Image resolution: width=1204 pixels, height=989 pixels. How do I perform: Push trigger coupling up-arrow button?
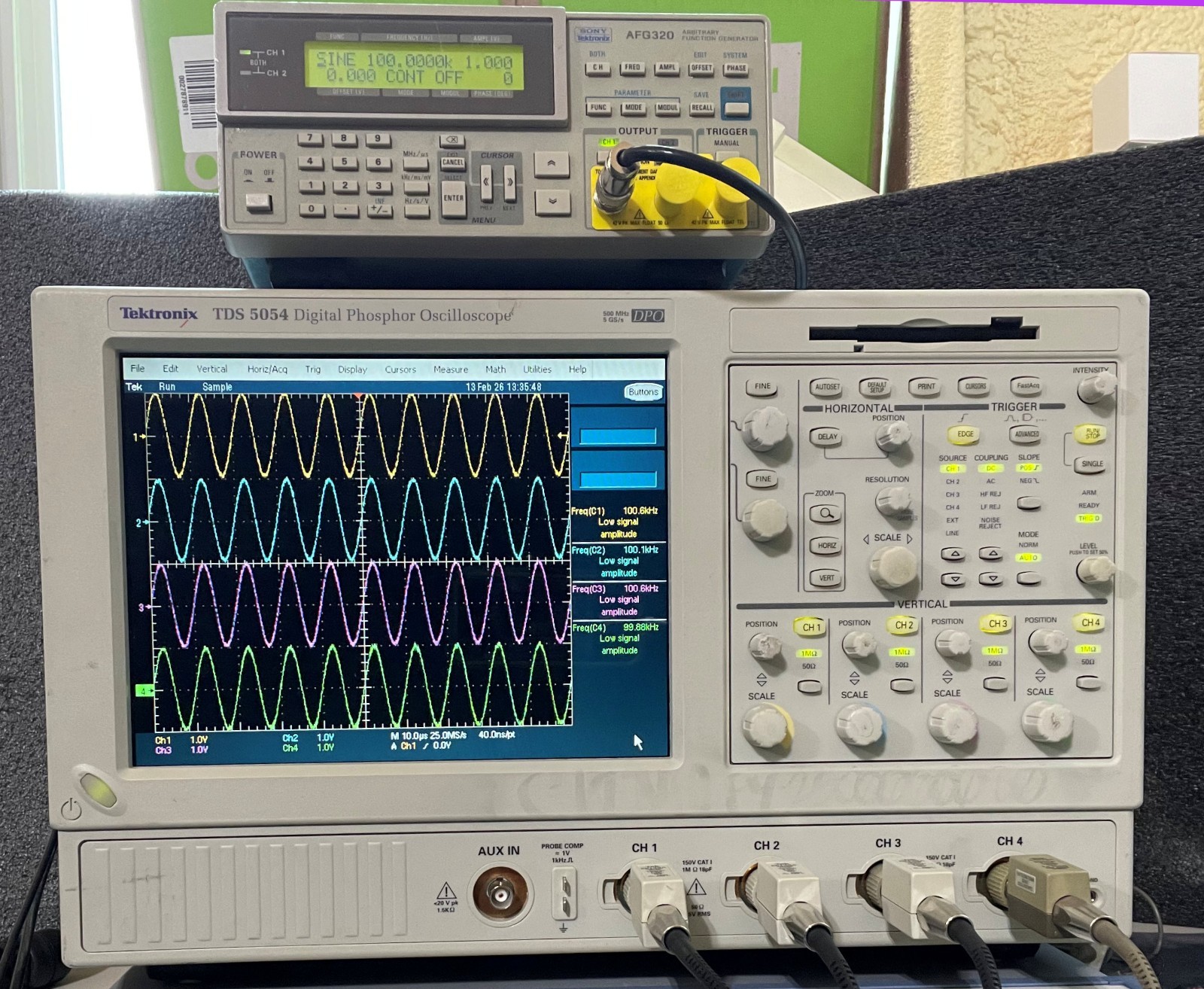click(991, 554)
